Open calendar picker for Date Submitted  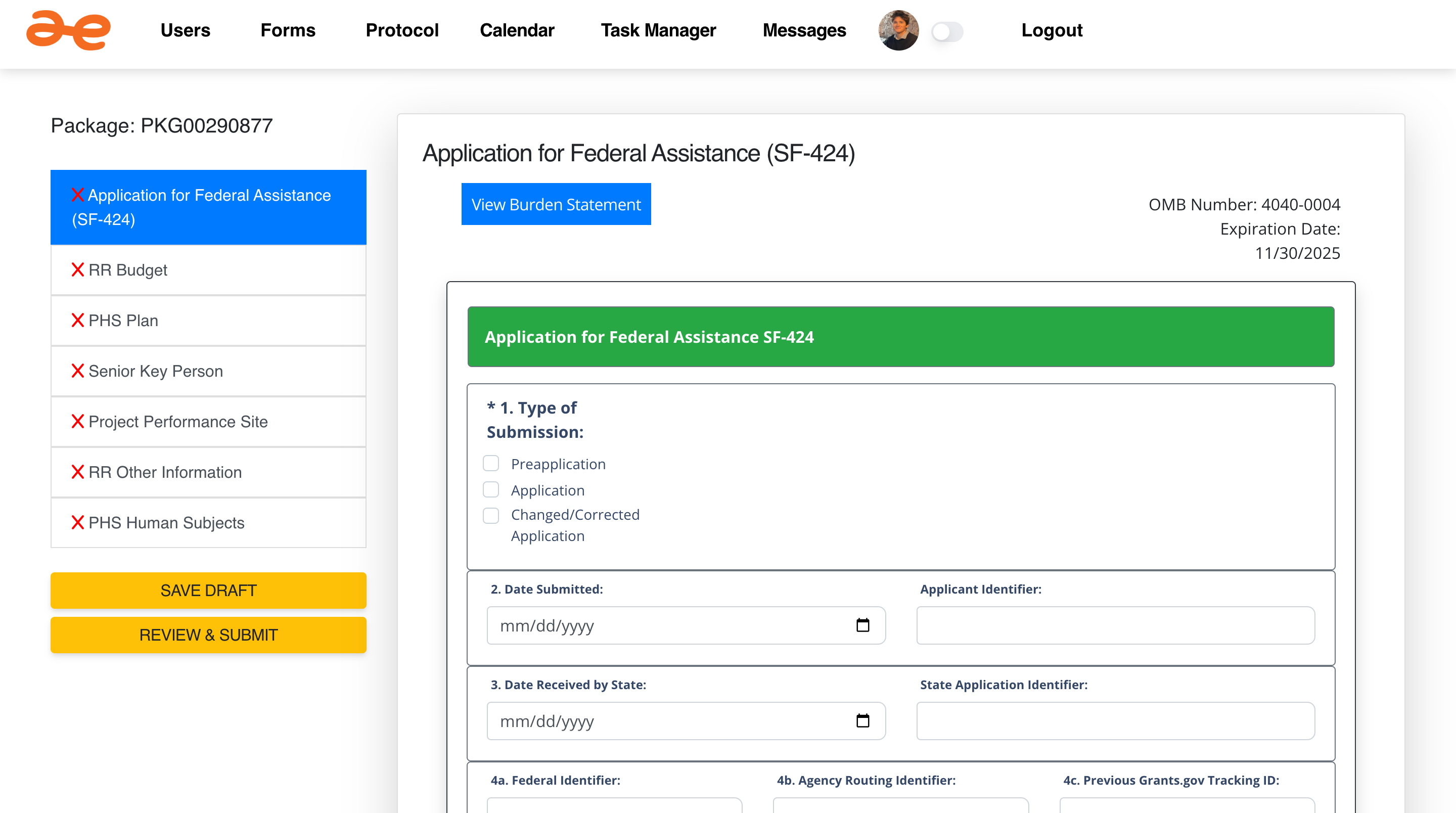click(x=862, y=625)
